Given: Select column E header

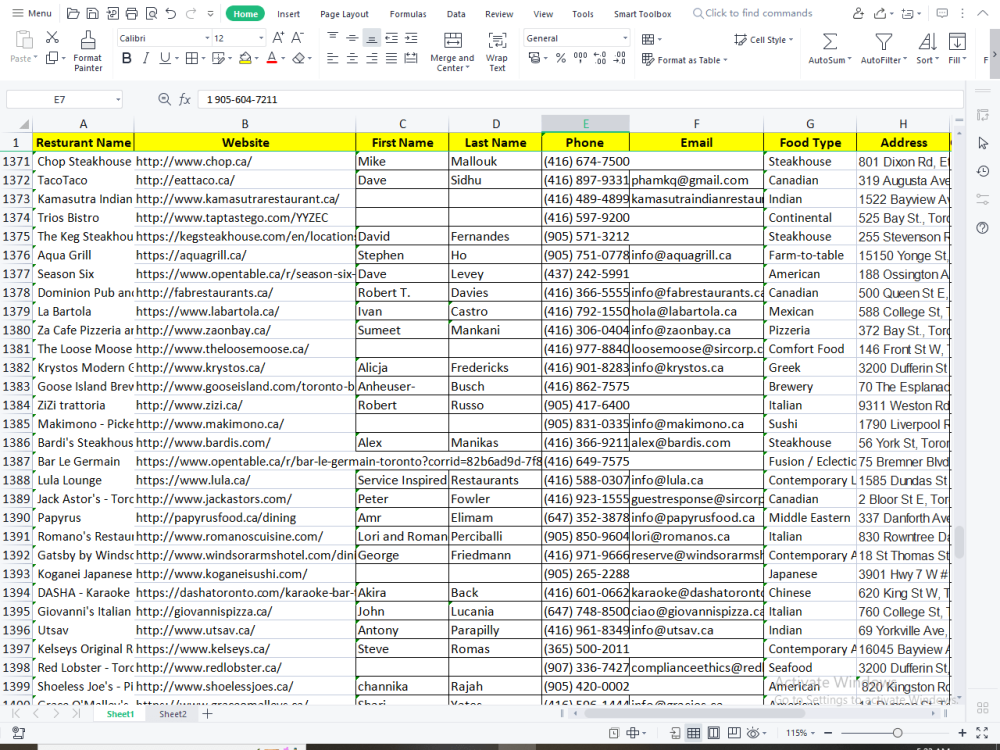Looking at the screenshot, I should [585, 124].
